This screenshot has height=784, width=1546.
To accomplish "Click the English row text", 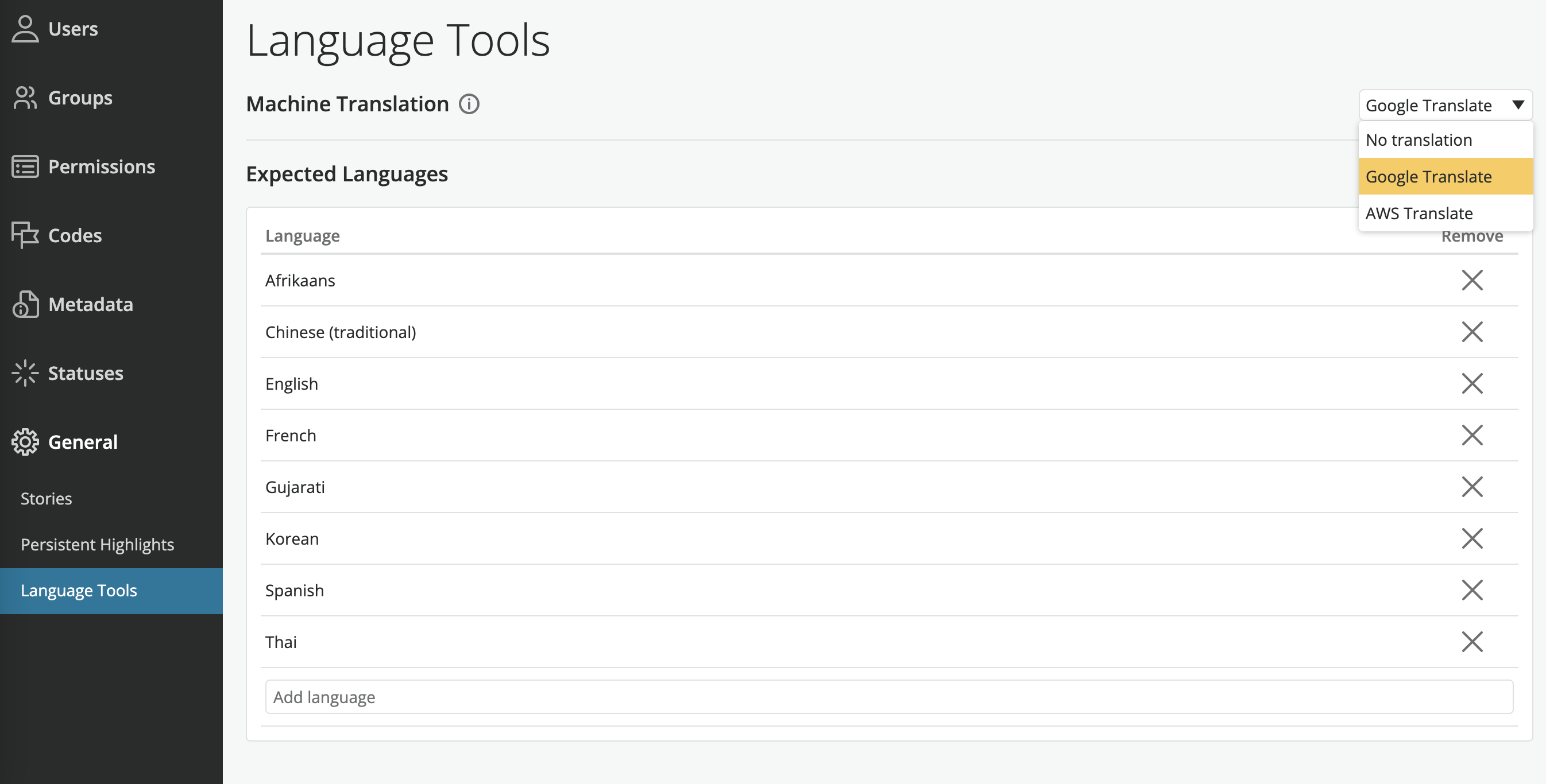I will [x=292, y=384].
